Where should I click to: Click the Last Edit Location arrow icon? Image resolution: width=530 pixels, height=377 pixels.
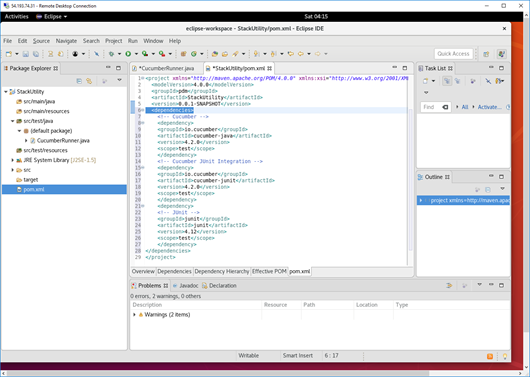(x=290, y=54)
